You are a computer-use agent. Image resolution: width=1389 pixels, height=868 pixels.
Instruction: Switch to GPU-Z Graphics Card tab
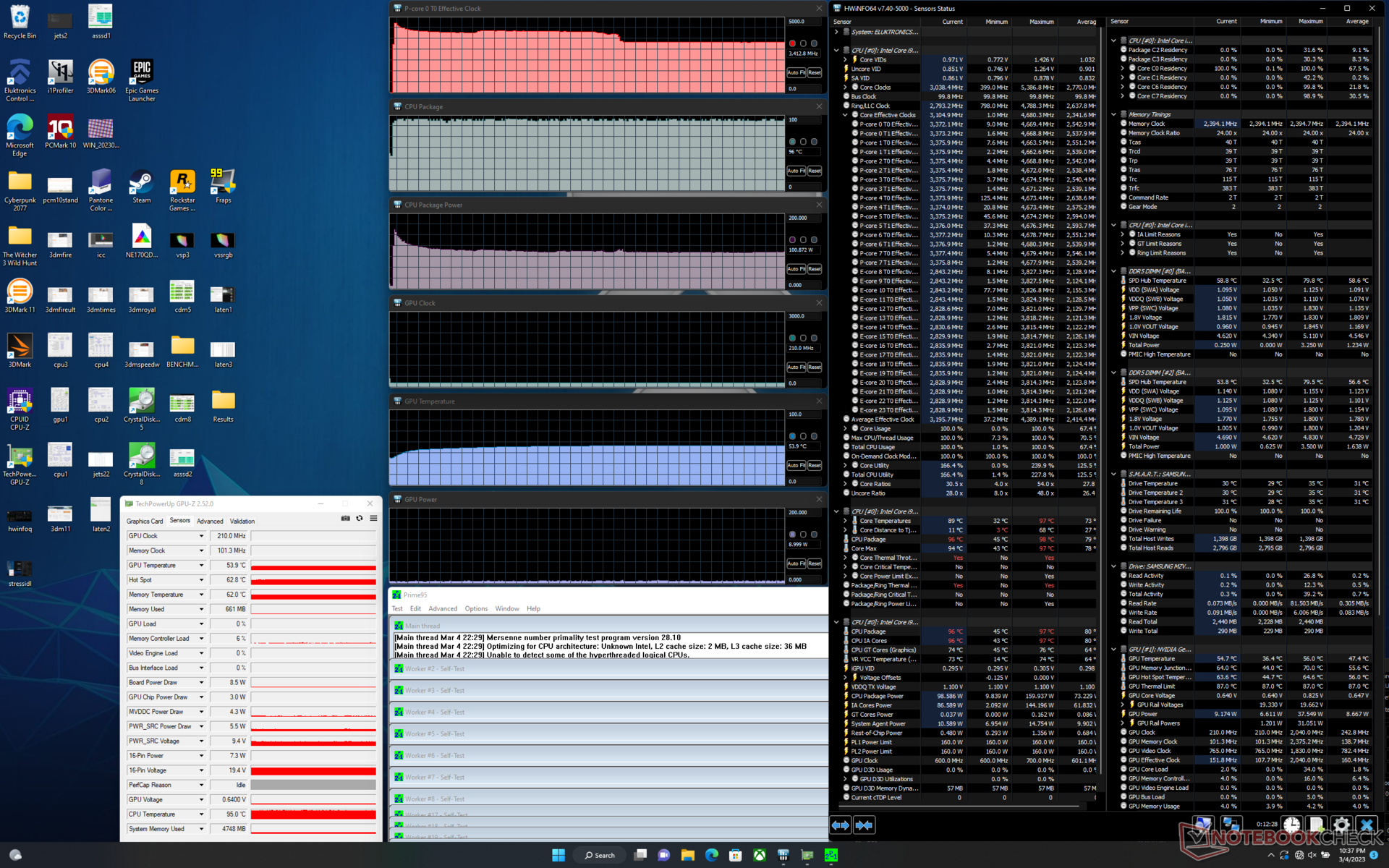click(145, 521)
